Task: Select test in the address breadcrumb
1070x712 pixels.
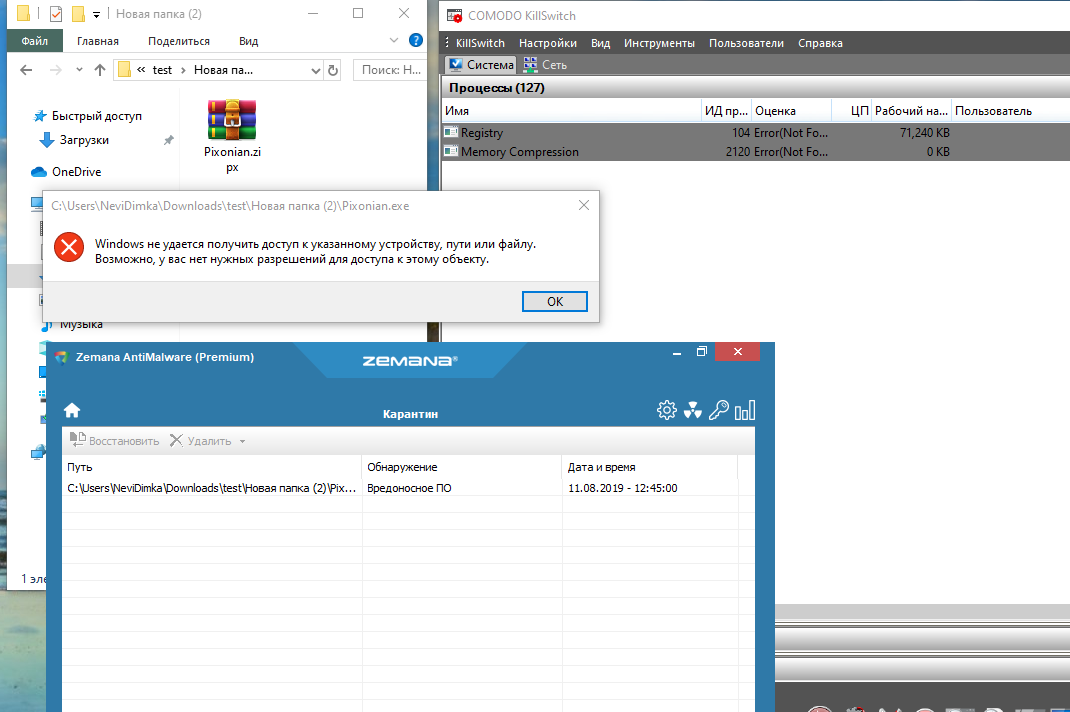Action: 162,70
